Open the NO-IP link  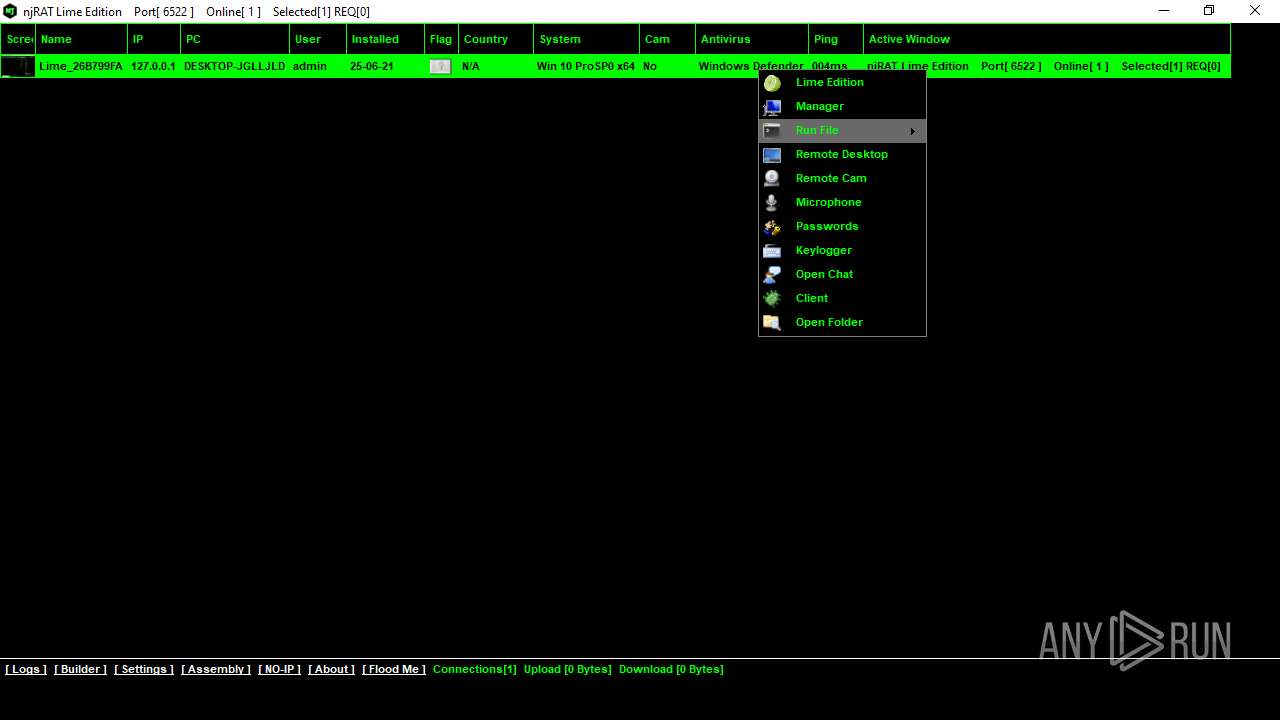pos(279,669)
